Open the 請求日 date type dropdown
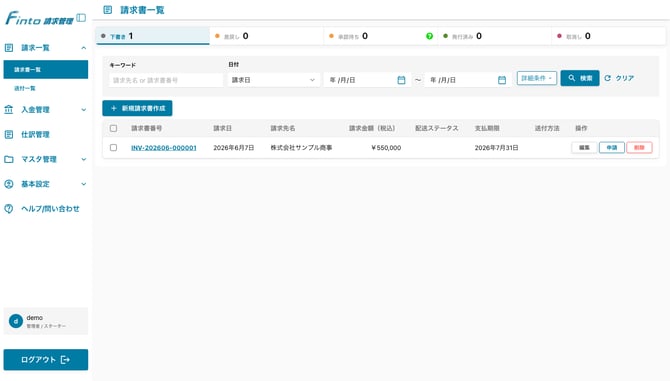Screen dimensions: 670x381 [273, 80]
